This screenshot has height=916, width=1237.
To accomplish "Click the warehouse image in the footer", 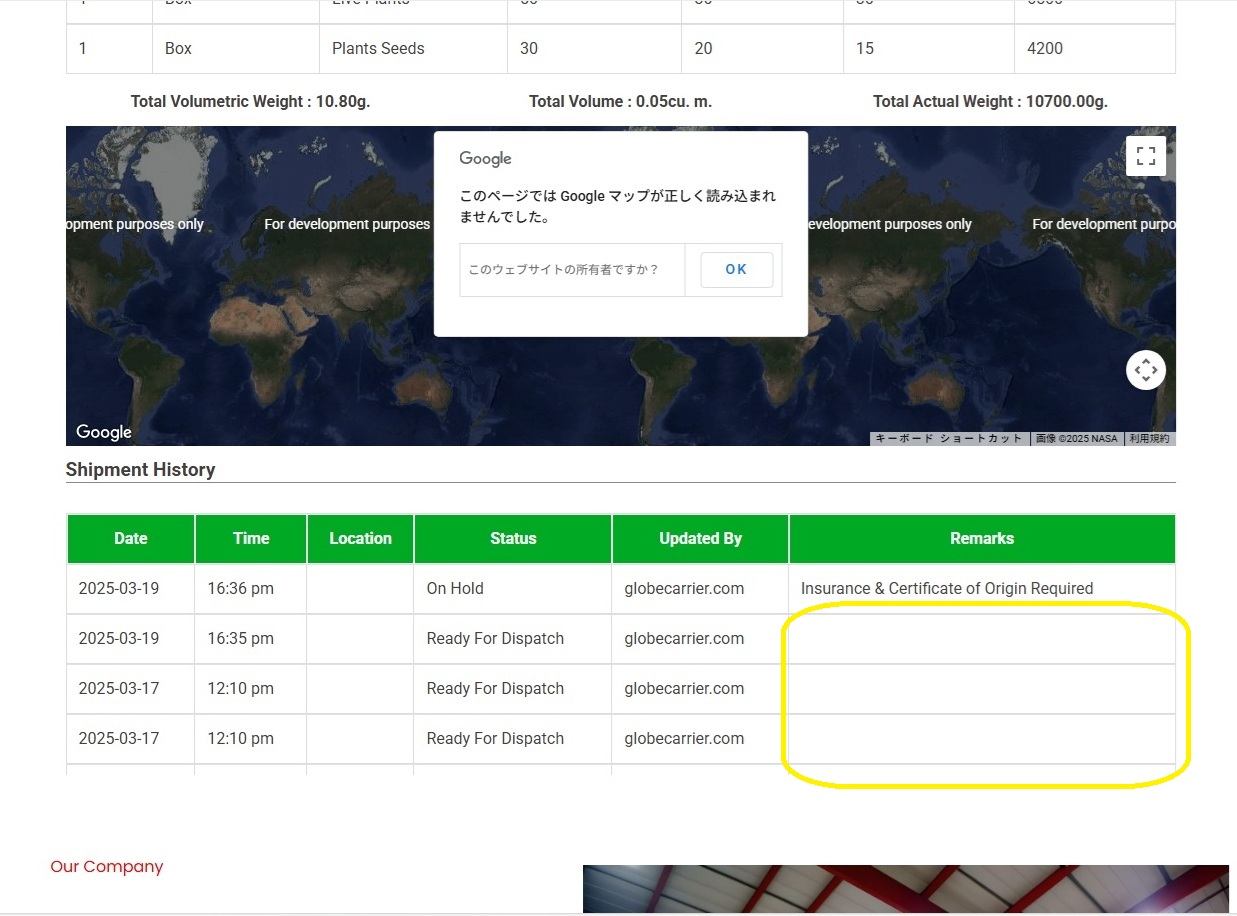I will click(x=905, y=888).
